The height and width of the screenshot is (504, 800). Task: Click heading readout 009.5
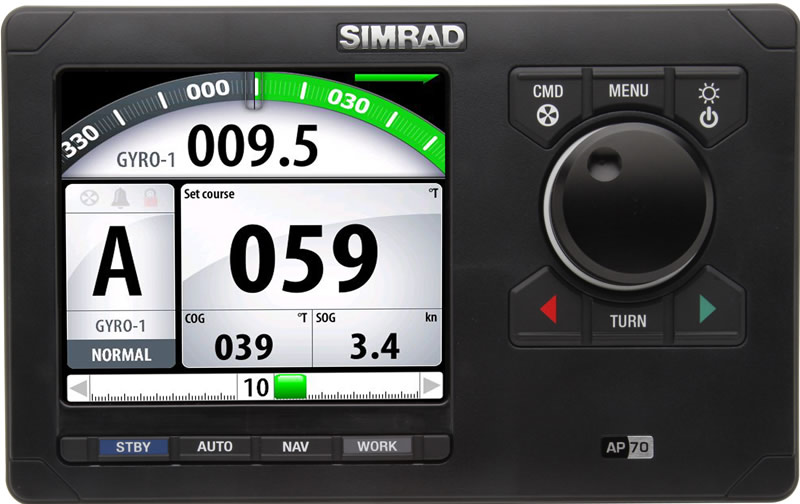[253, 146]
